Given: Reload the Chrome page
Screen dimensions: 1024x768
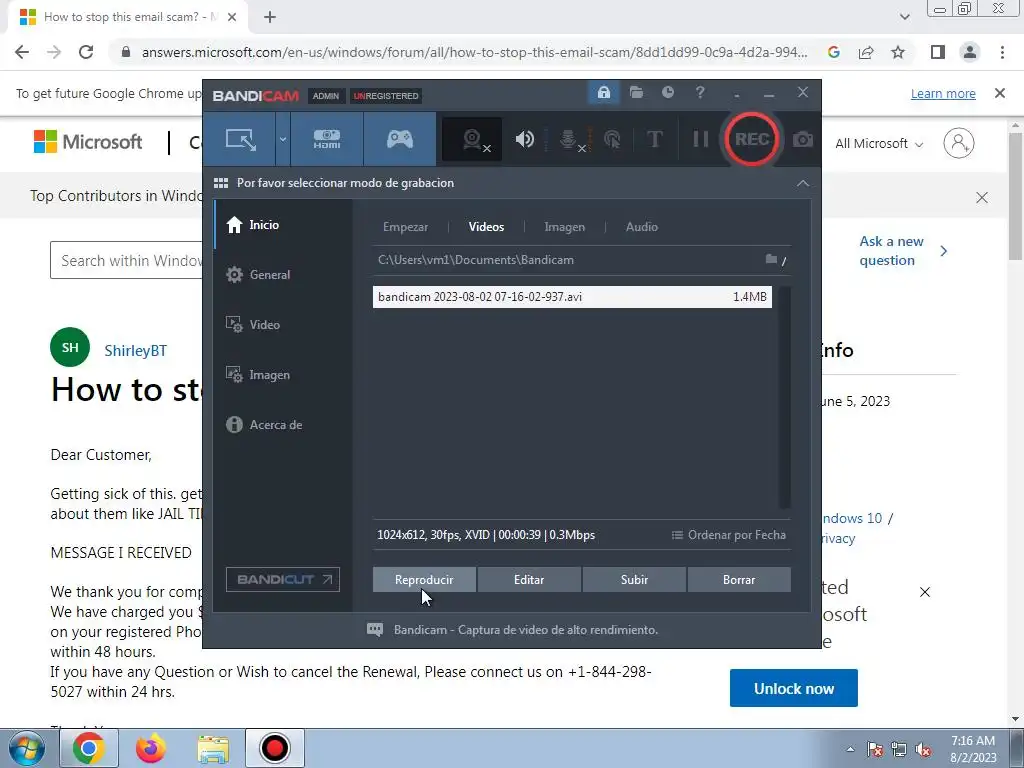Looking at the screenshot, I should point(86,52).
